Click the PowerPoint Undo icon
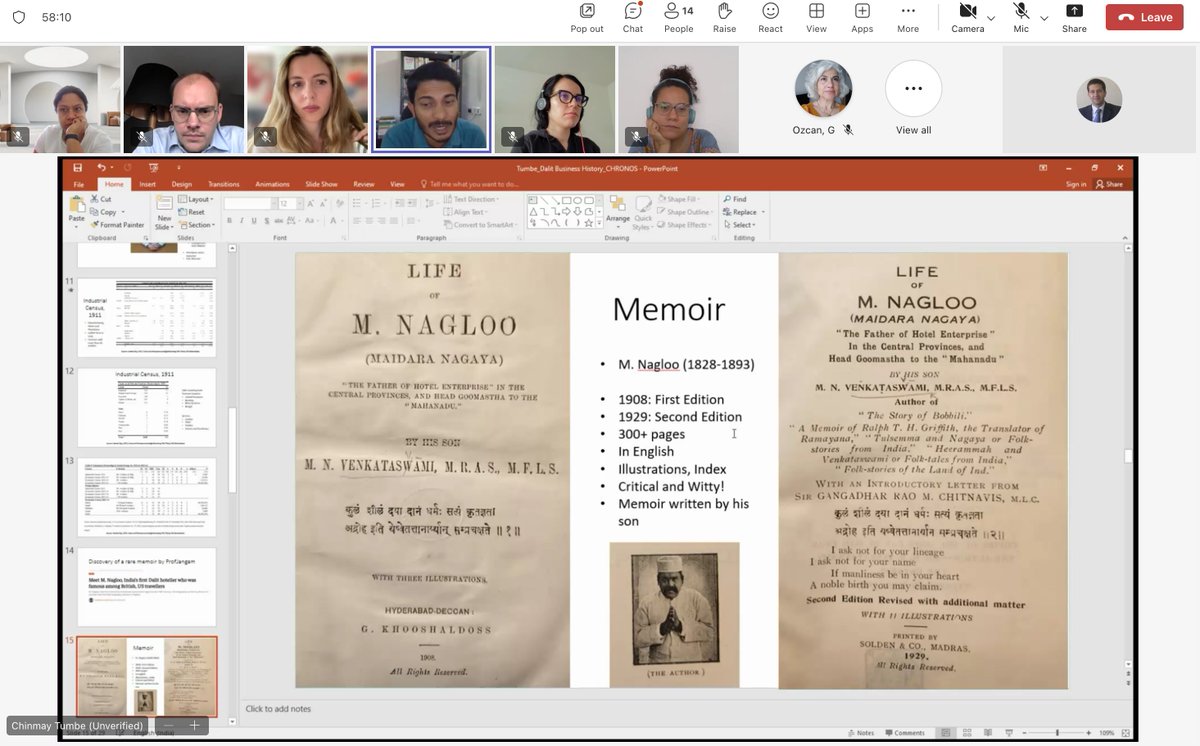The image size is (1200, 746). (x=101, y=168)
